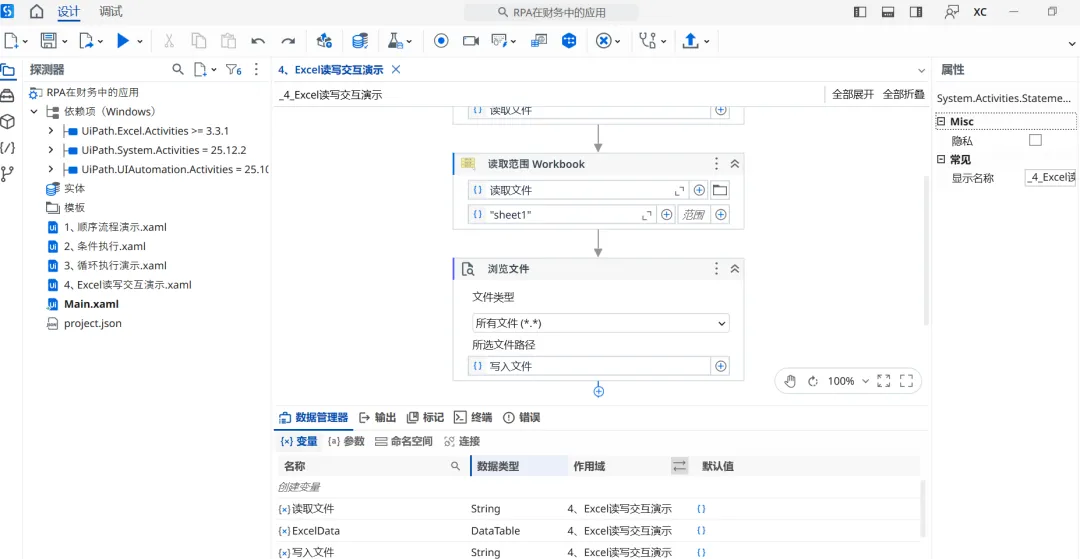Screen dimensions: 1080x559
Task: Open Save dropdown arrow in toolbar
Action: coord(65,42)
